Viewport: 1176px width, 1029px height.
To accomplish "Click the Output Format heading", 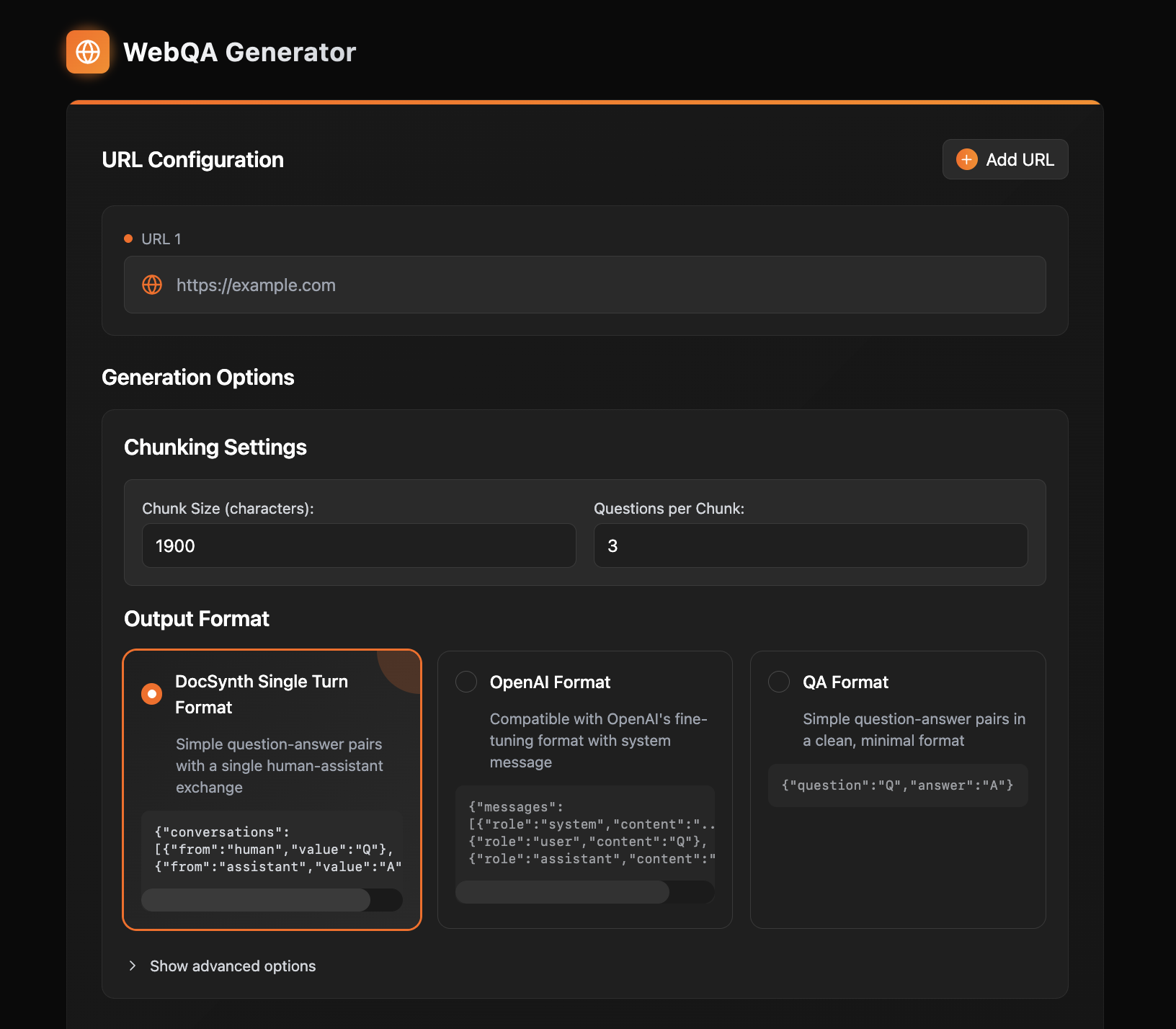I will pyautogui.click(x=197, y=619).
